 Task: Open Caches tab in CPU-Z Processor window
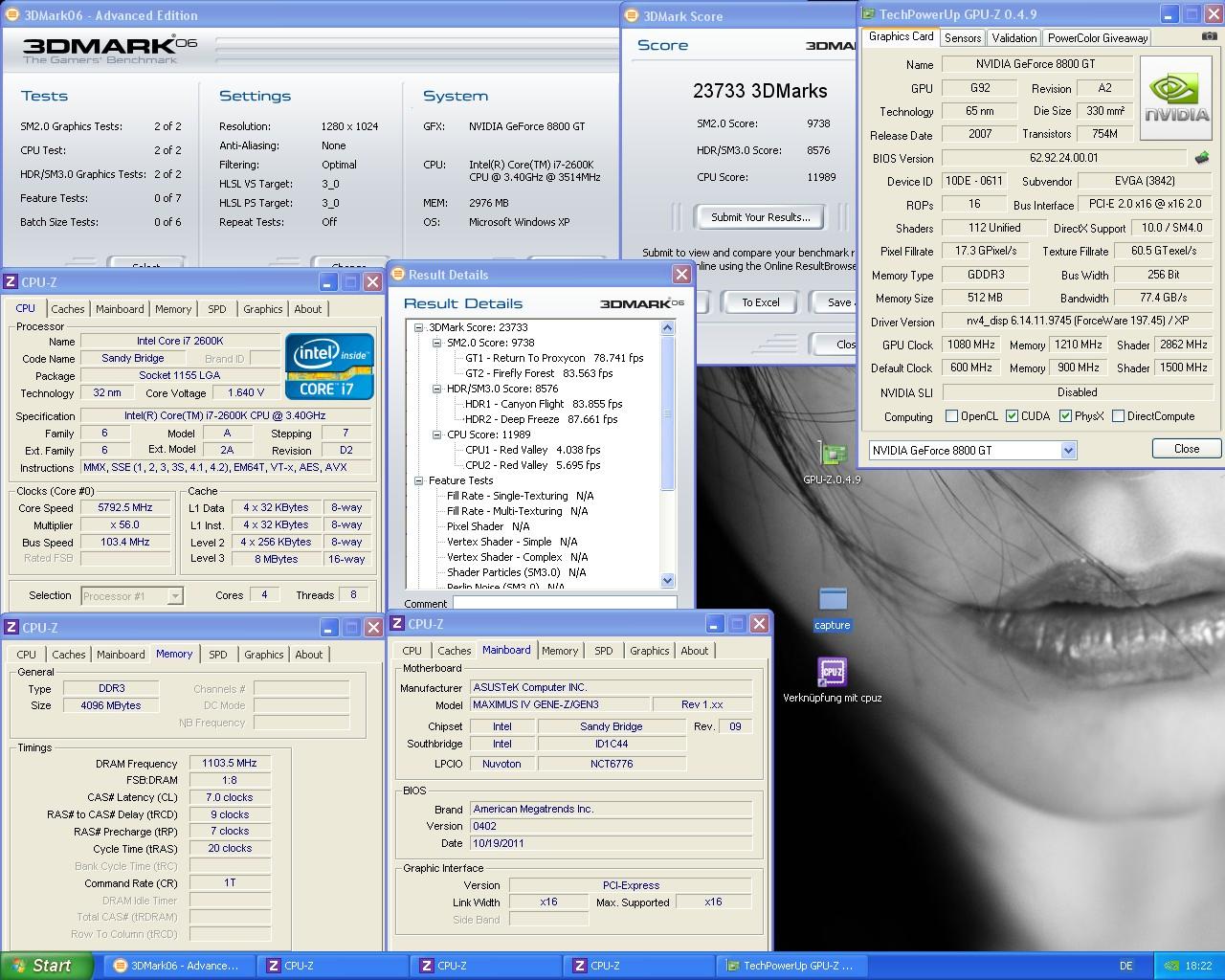68,309
